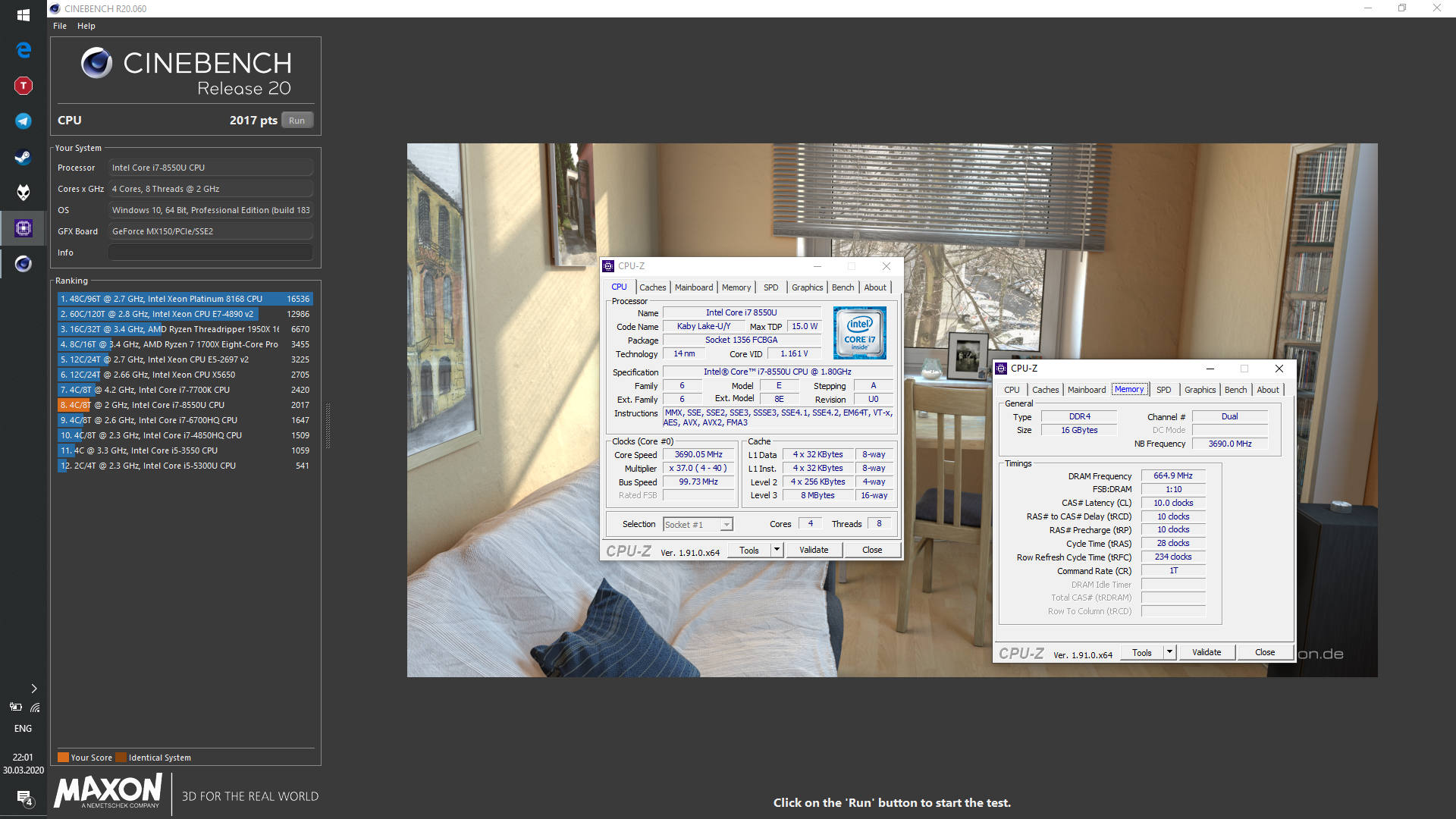Select the Processor field value
1456x819 pixels.
[210, 168]
